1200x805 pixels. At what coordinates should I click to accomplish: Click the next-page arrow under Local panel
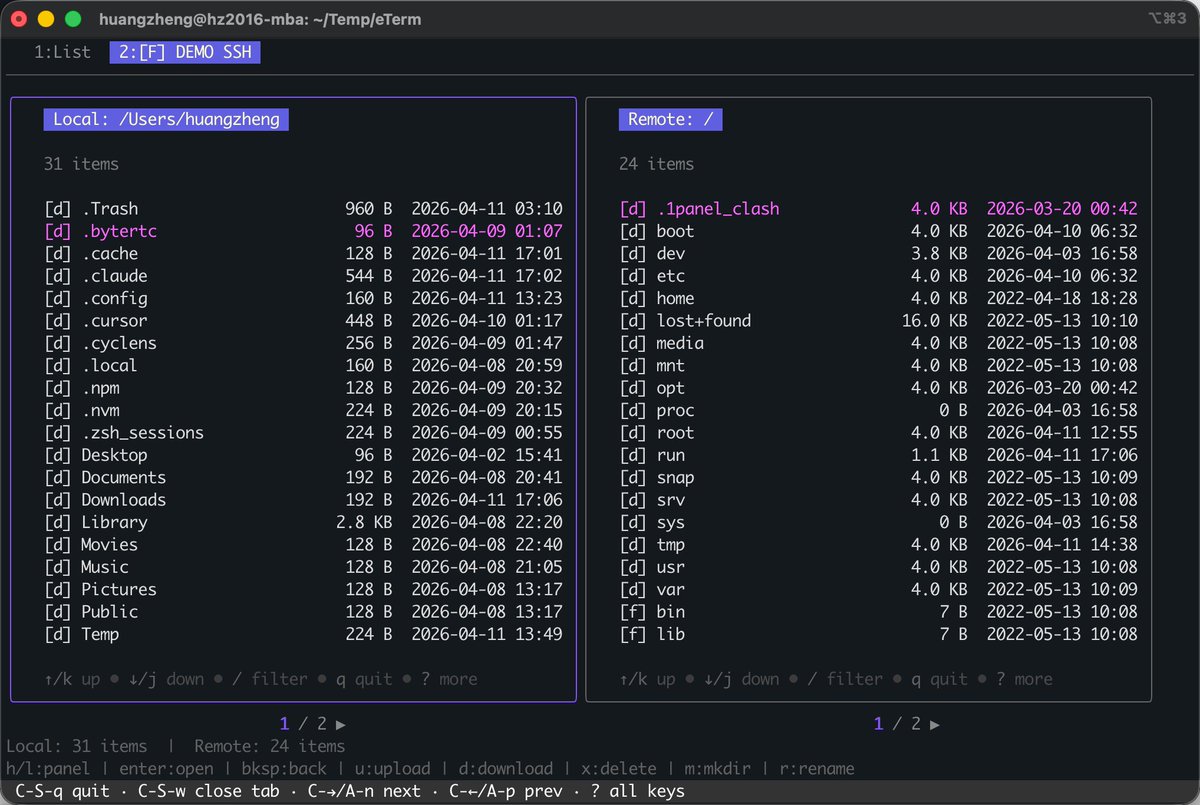[341, 724]
